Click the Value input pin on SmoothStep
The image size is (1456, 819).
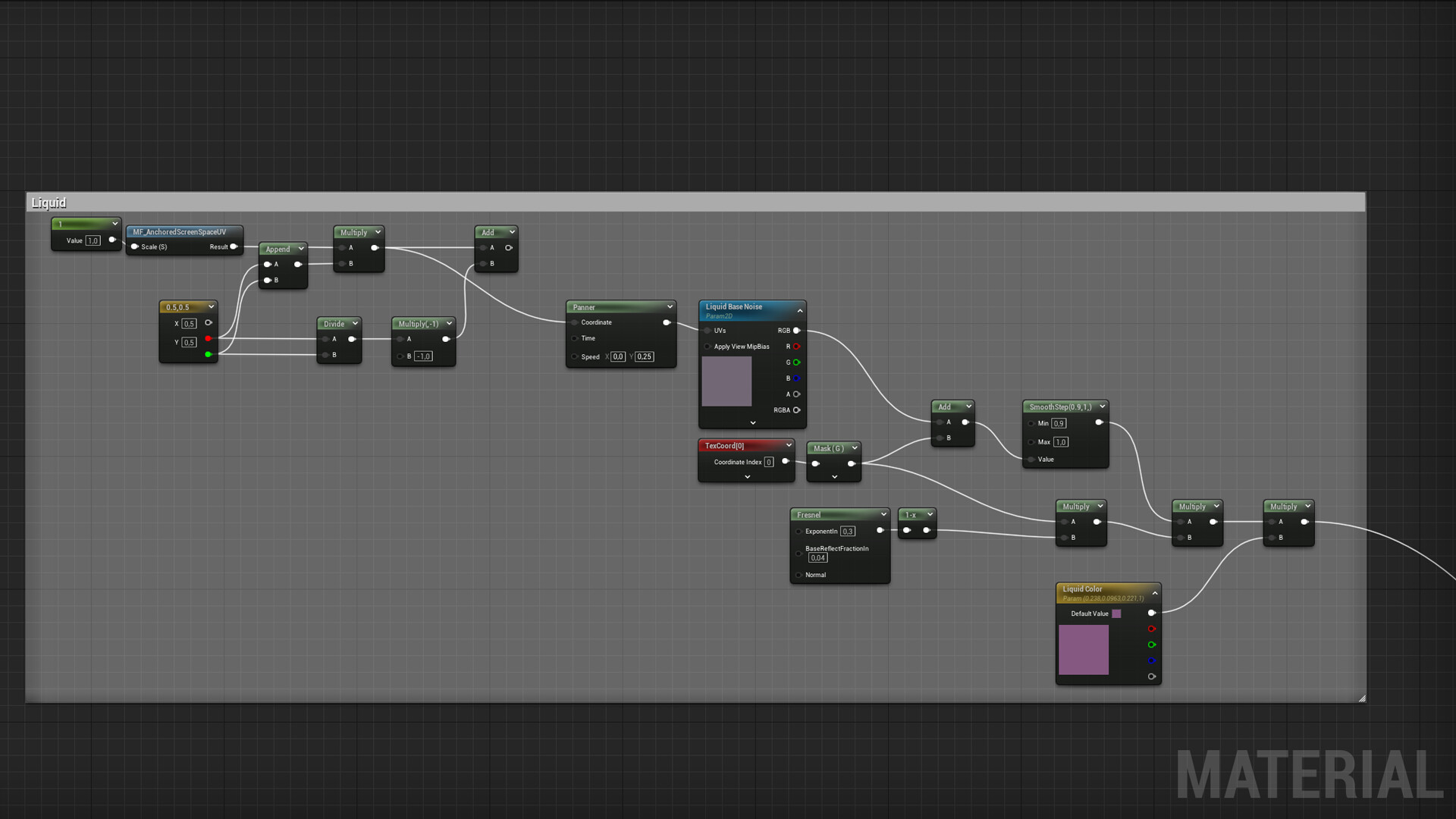[x=1031, y=460]
